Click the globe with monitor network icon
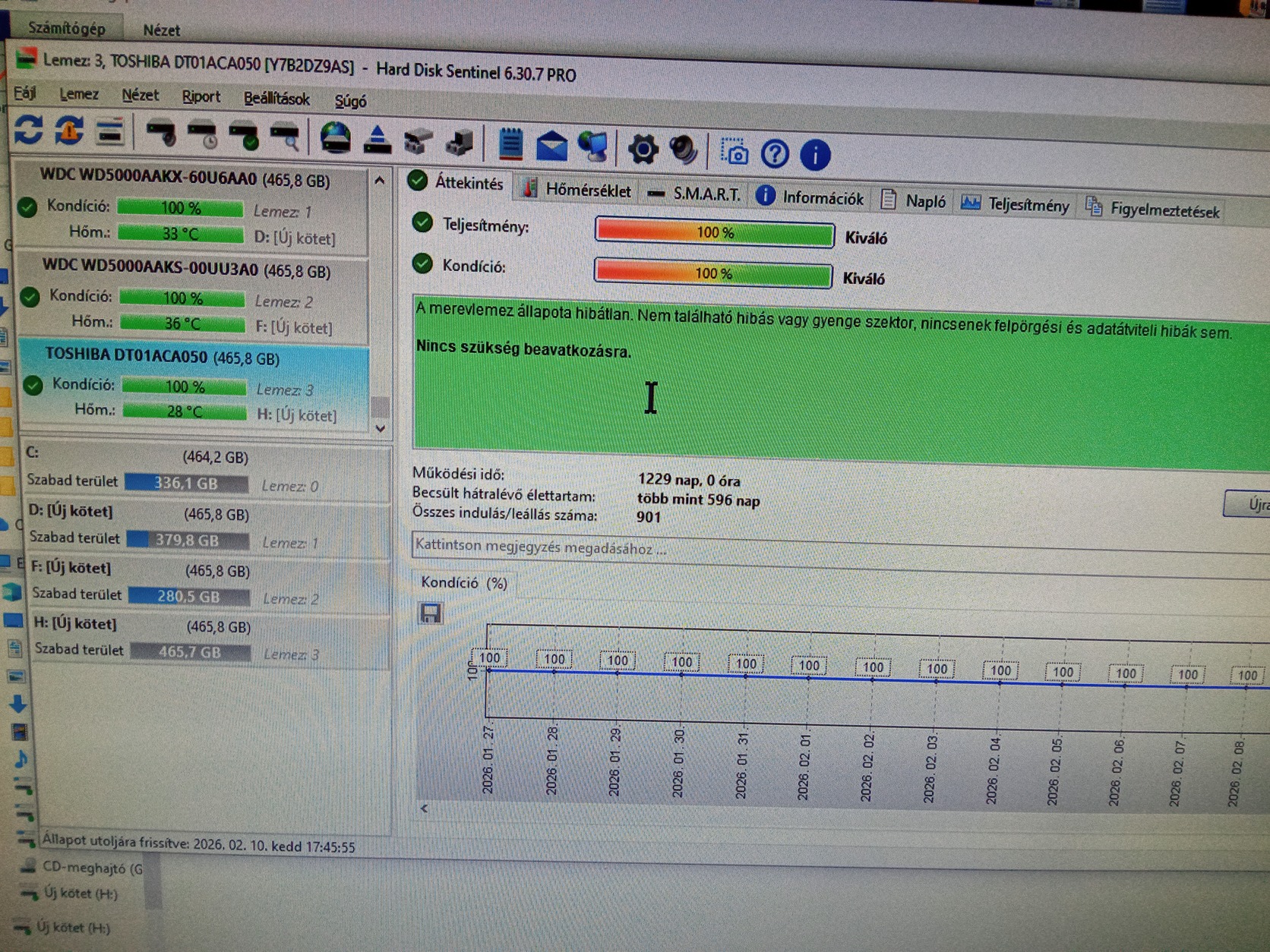The height and width of the screenshot is (952, 1270). (x=594, y=147)
